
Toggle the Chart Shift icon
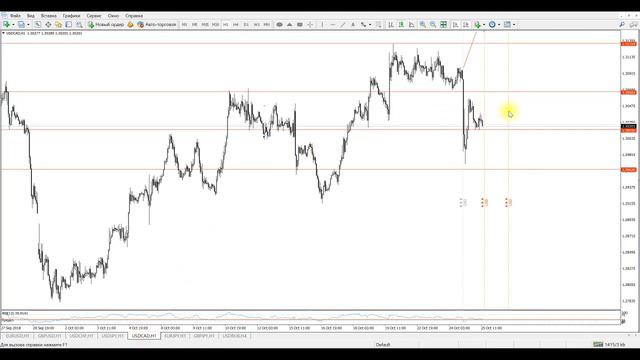click(466, 24)
